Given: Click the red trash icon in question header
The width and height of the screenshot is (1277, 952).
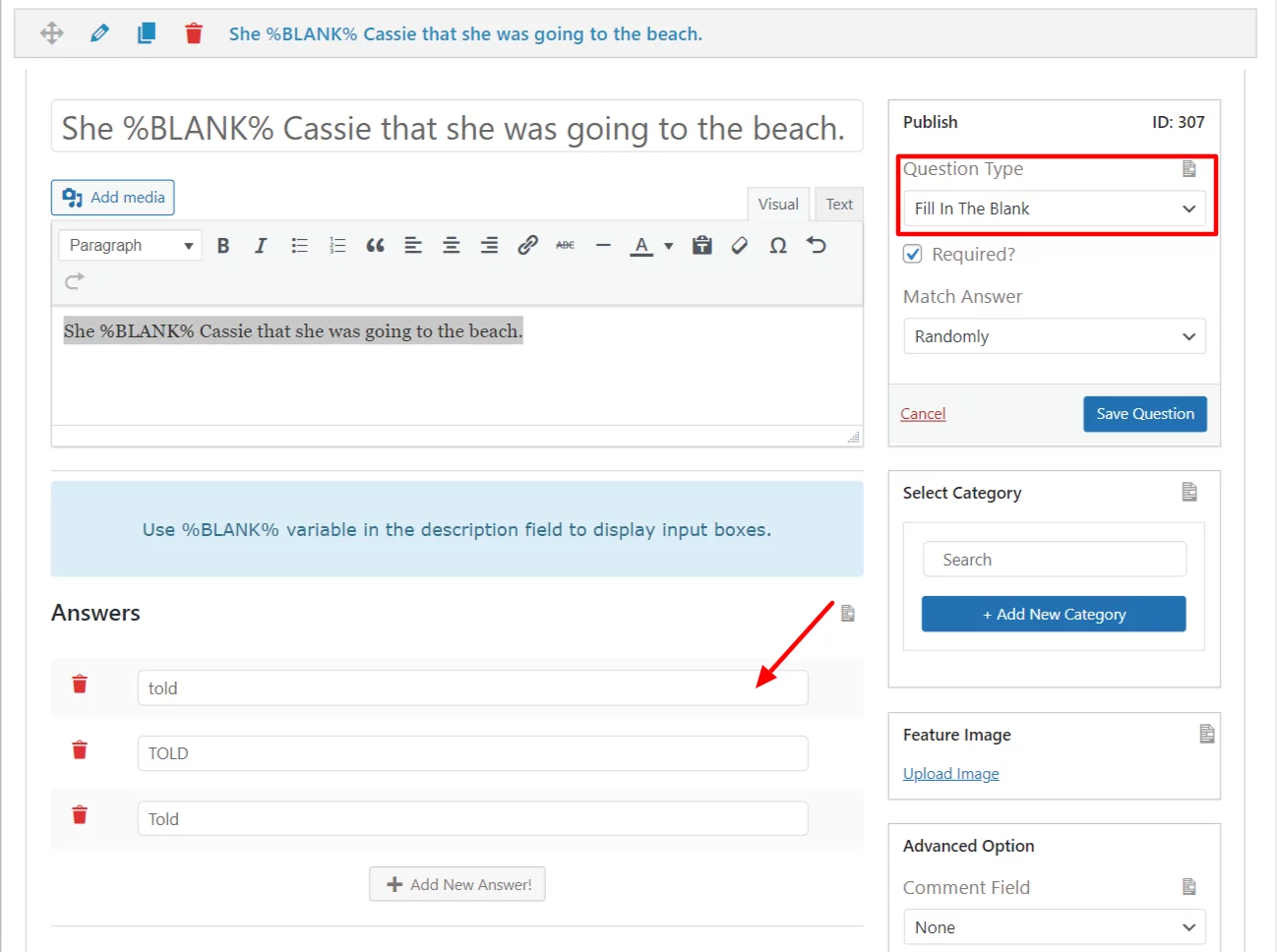Looking at the screenshot, I should pyautogui.click(x=194, y=33).
